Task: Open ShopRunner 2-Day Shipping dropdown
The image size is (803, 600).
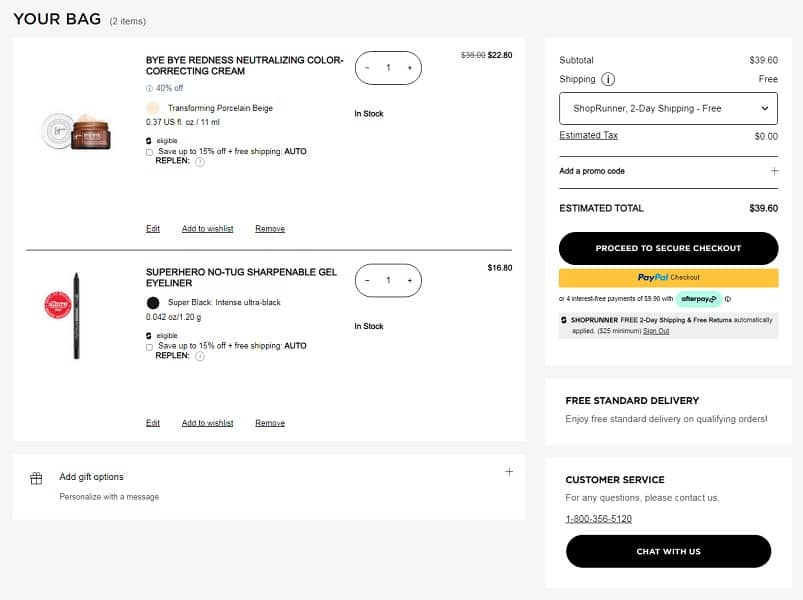Action: pos(668,108)
